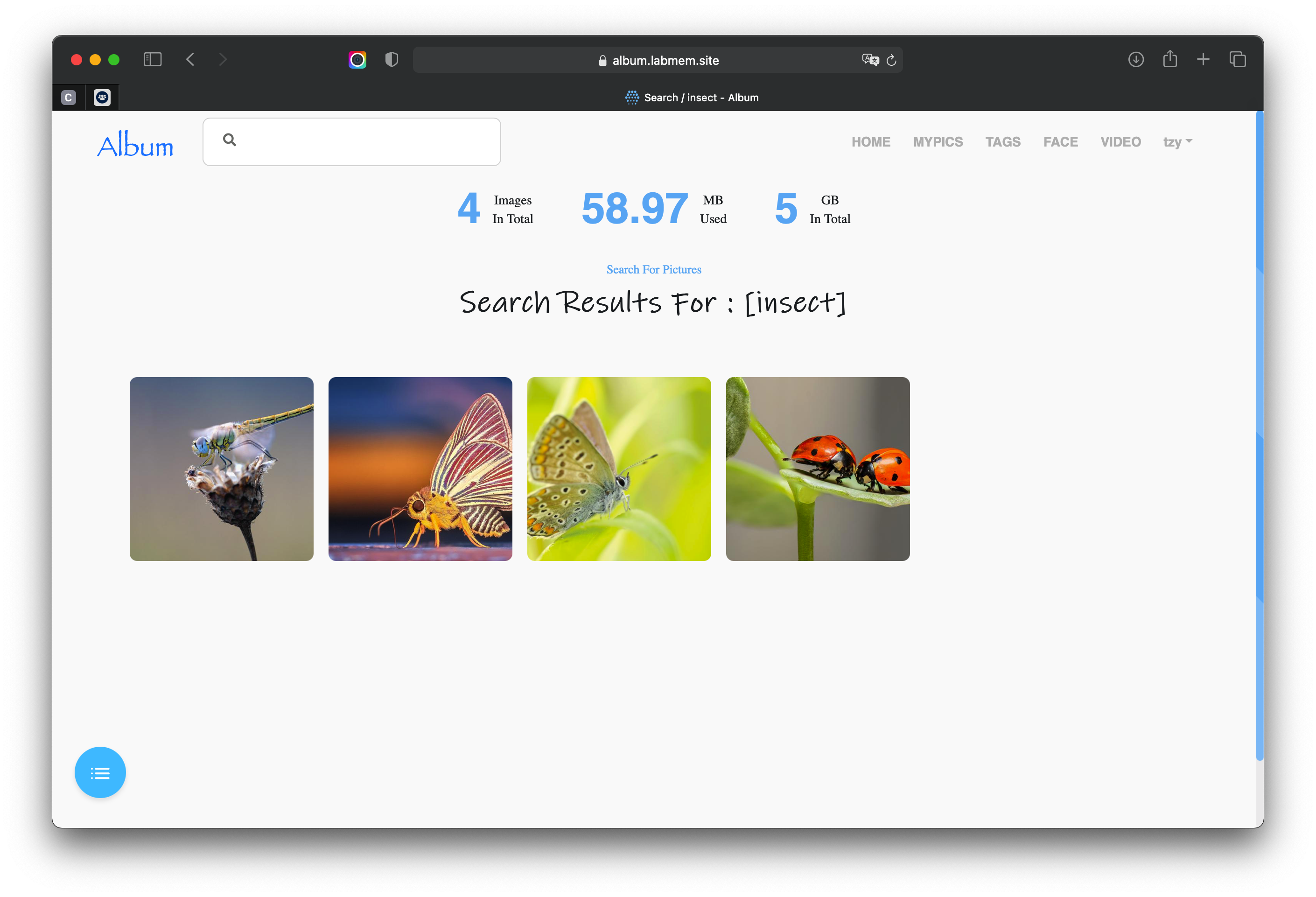Image resolution: width=1316 pixels, height=897 pixels.
Task: Open the share icon in toolbar
Action: 1170,59
